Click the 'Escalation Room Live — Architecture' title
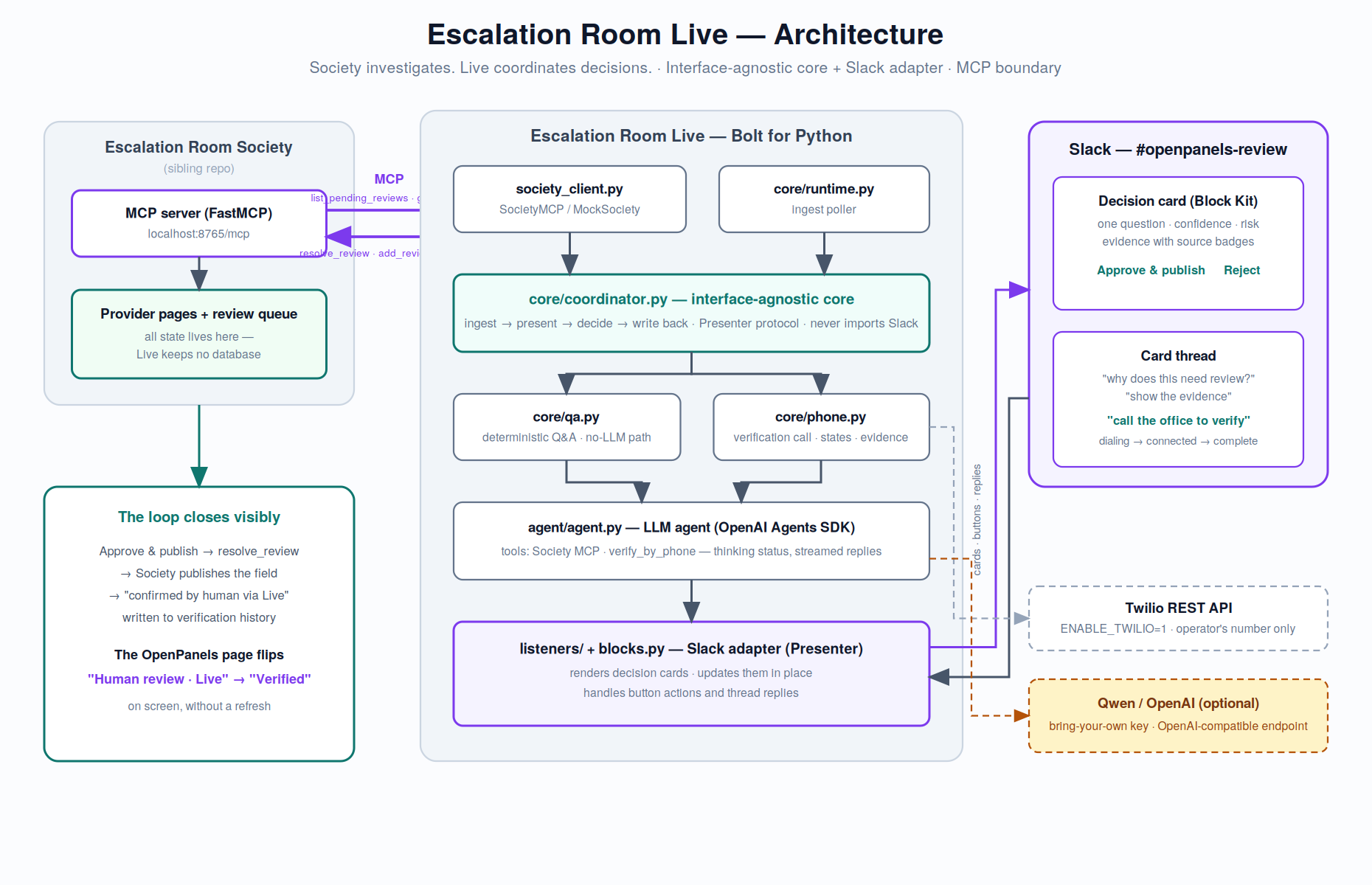 point(685,35)
